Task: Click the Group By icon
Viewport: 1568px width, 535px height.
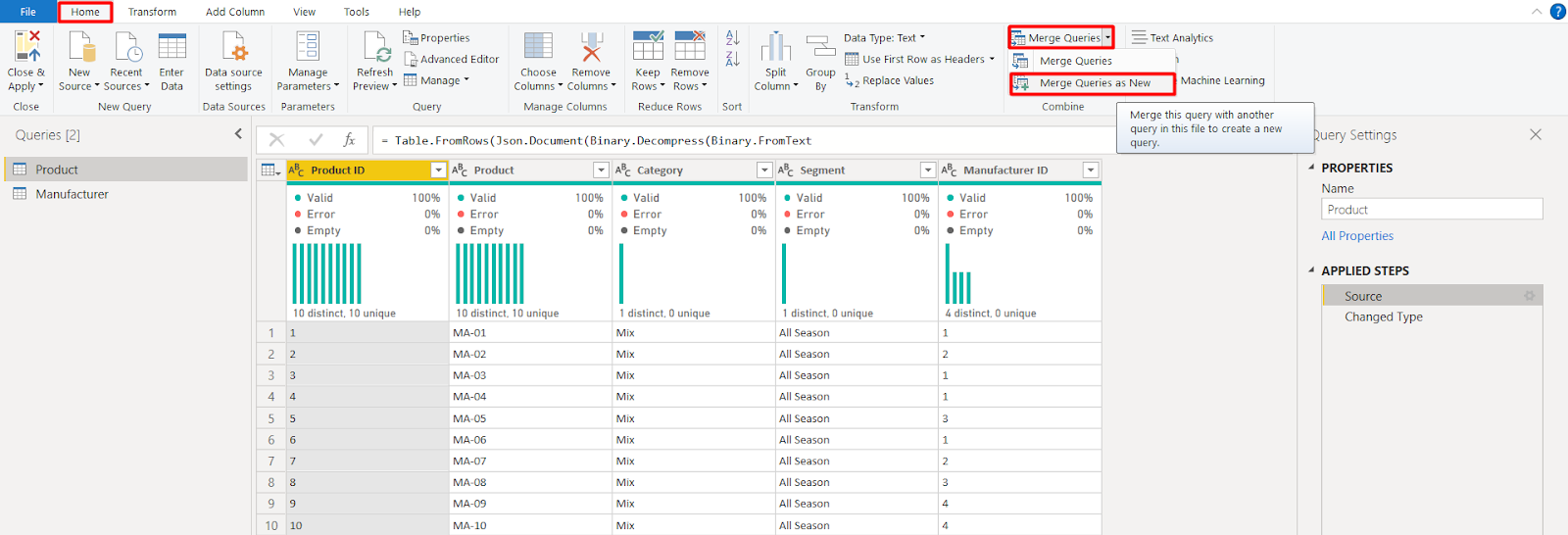Action: [820, 47]
